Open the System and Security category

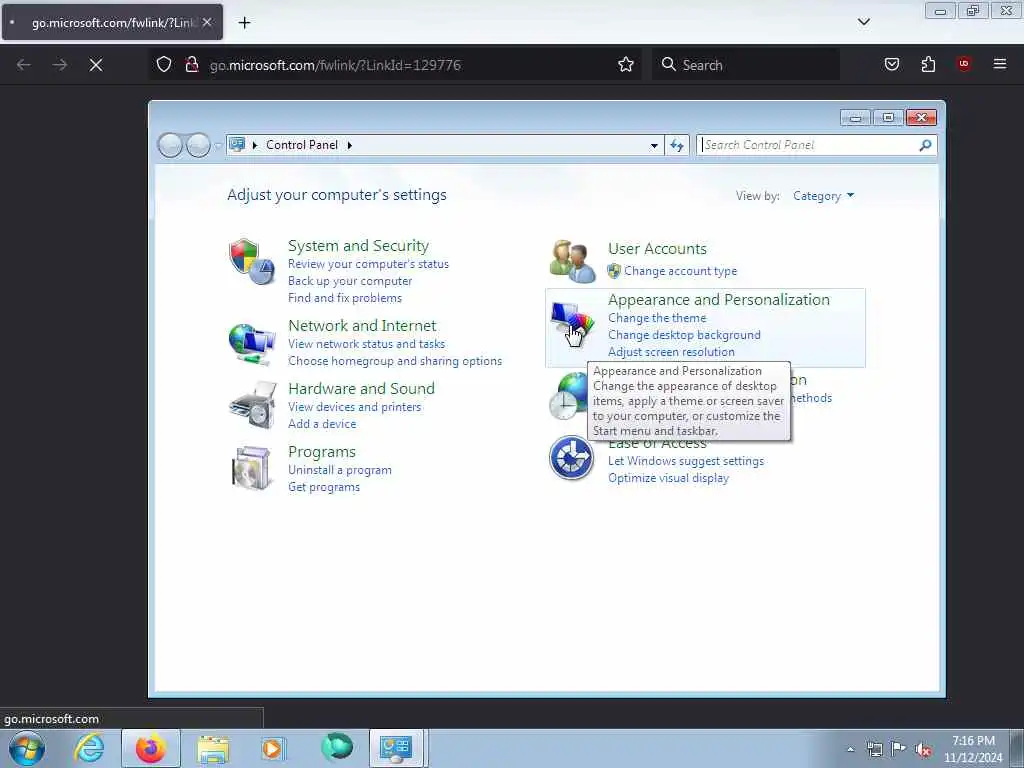pyautogui.click(x=358, y=246)
